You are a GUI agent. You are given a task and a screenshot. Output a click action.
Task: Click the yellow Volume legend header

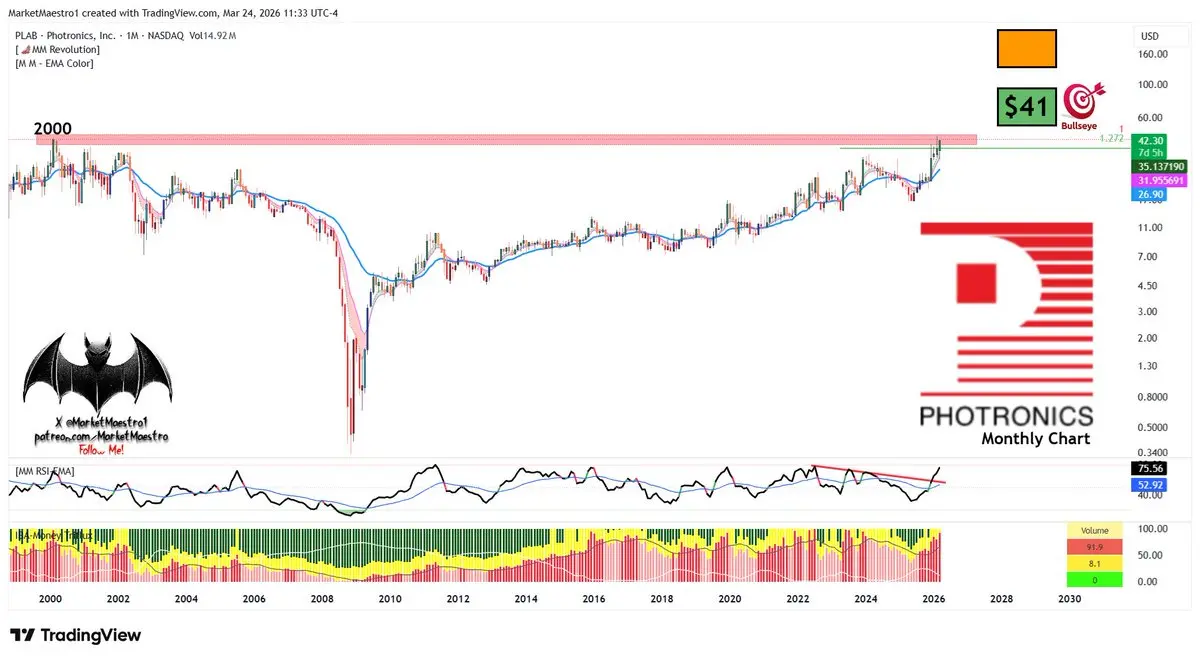[x=1095, y=531]
